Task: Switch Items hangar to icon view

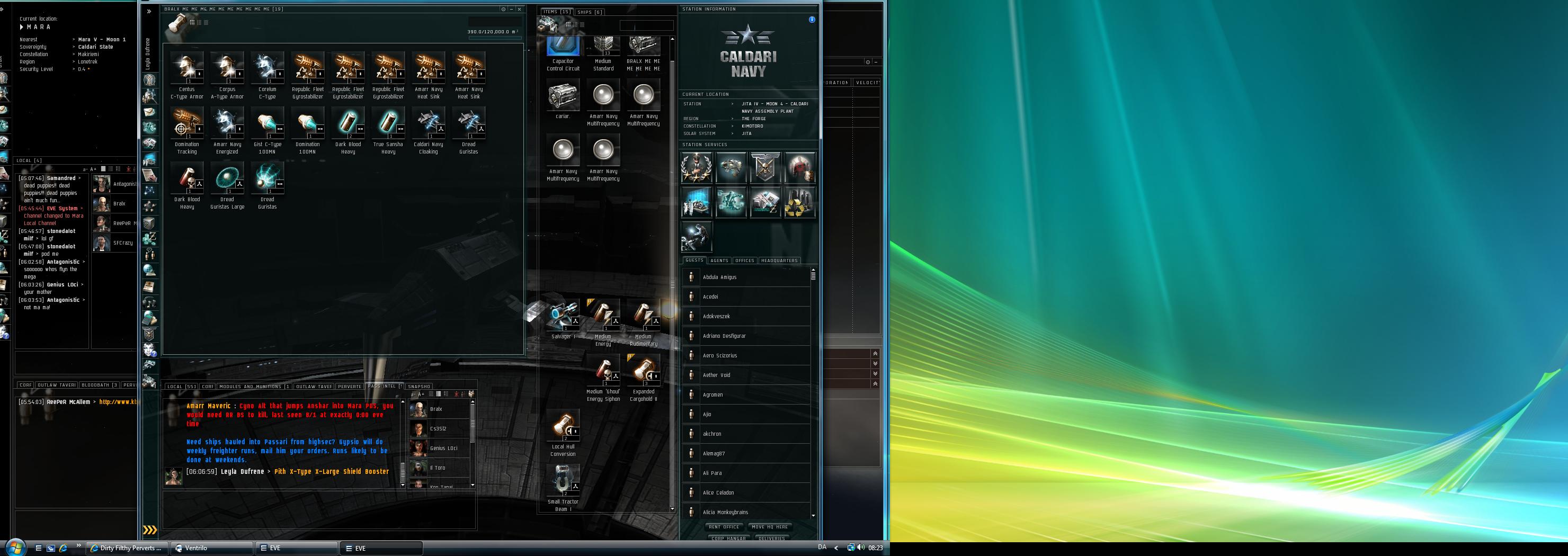Action: click(x=568, y=24)
